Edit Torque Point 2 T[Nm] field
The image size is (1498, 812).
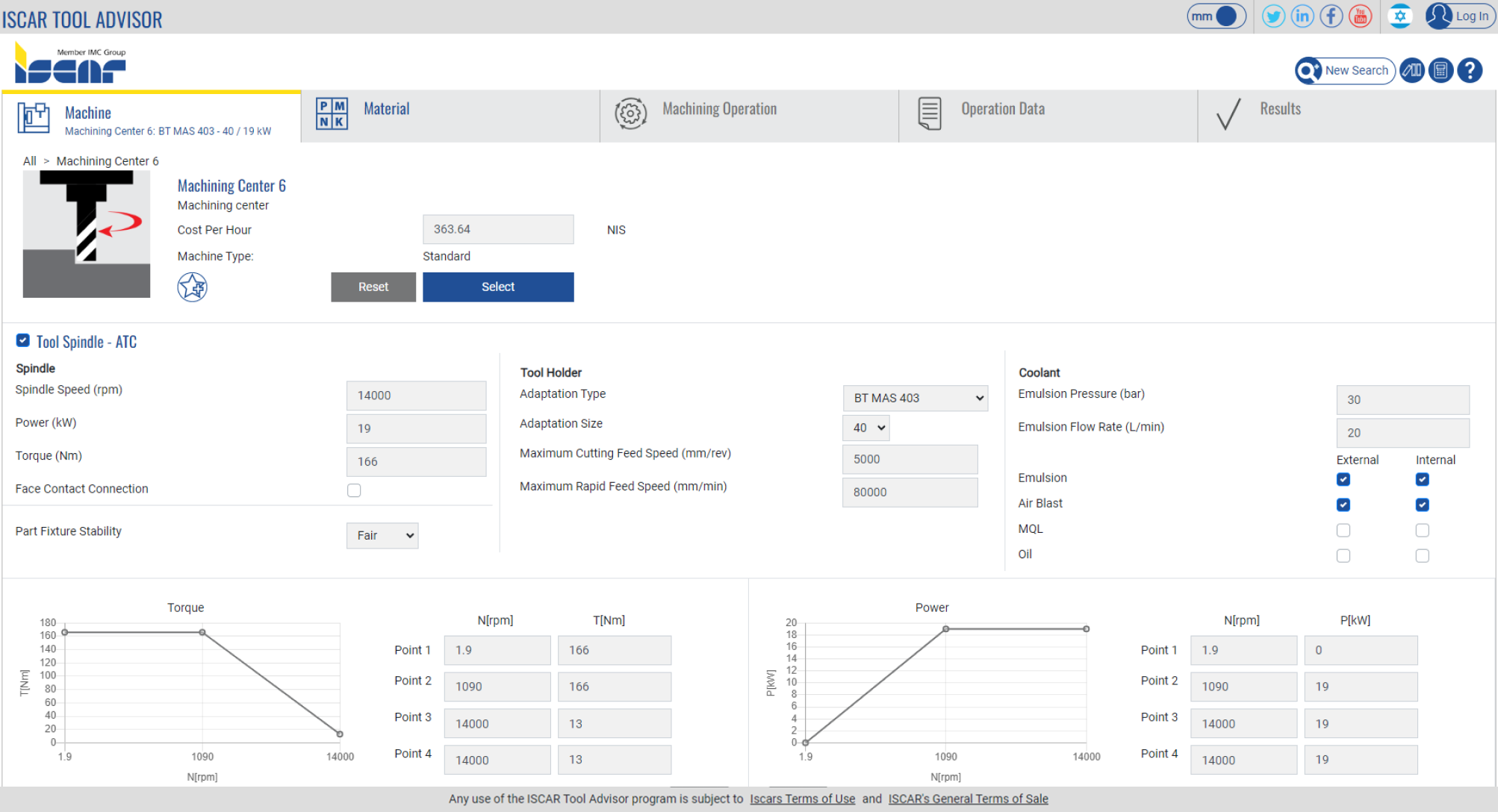614,687
